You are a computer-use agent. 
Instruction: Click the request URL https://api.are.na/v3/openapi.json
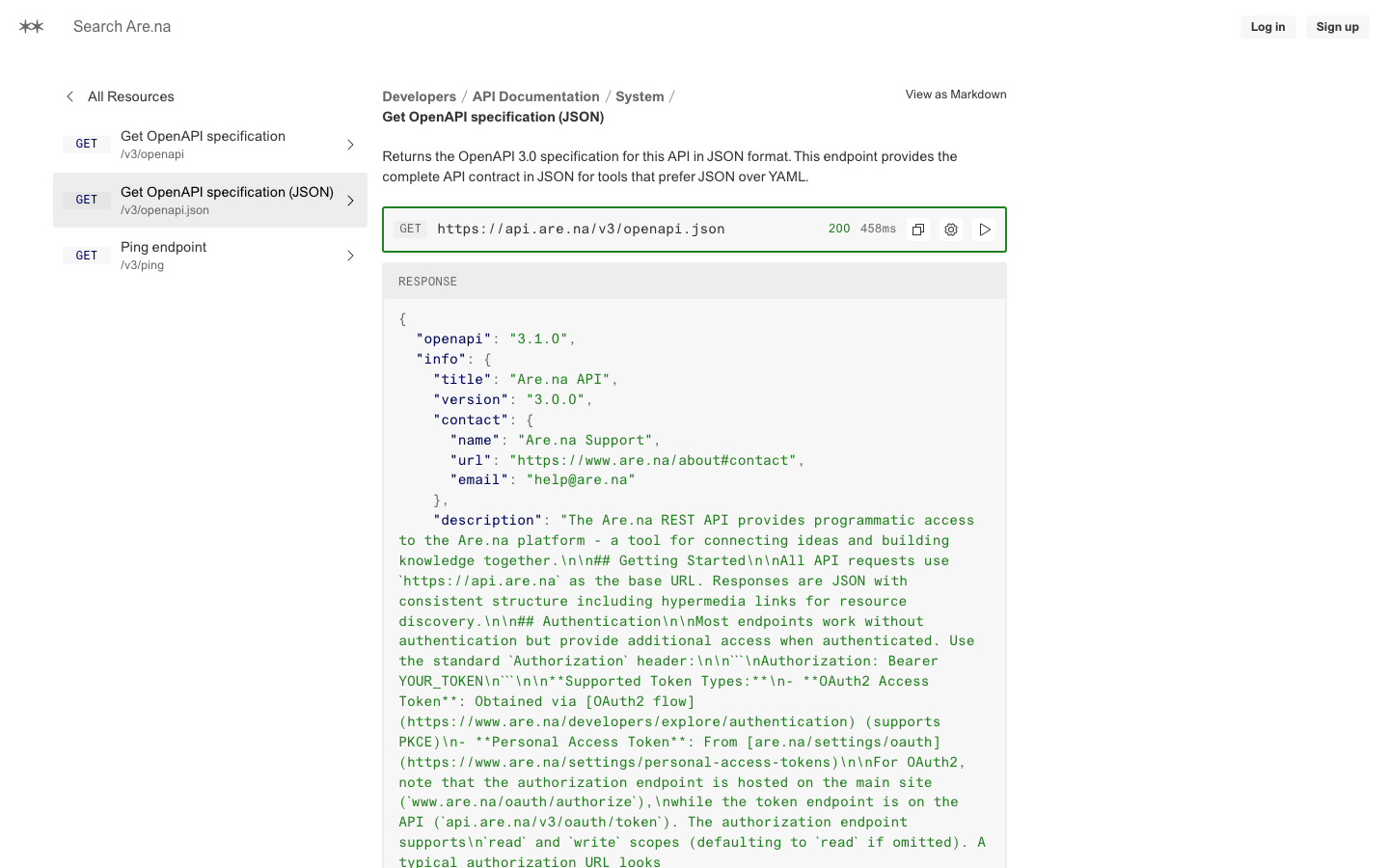pyautogui.click(x=581, y=230)
